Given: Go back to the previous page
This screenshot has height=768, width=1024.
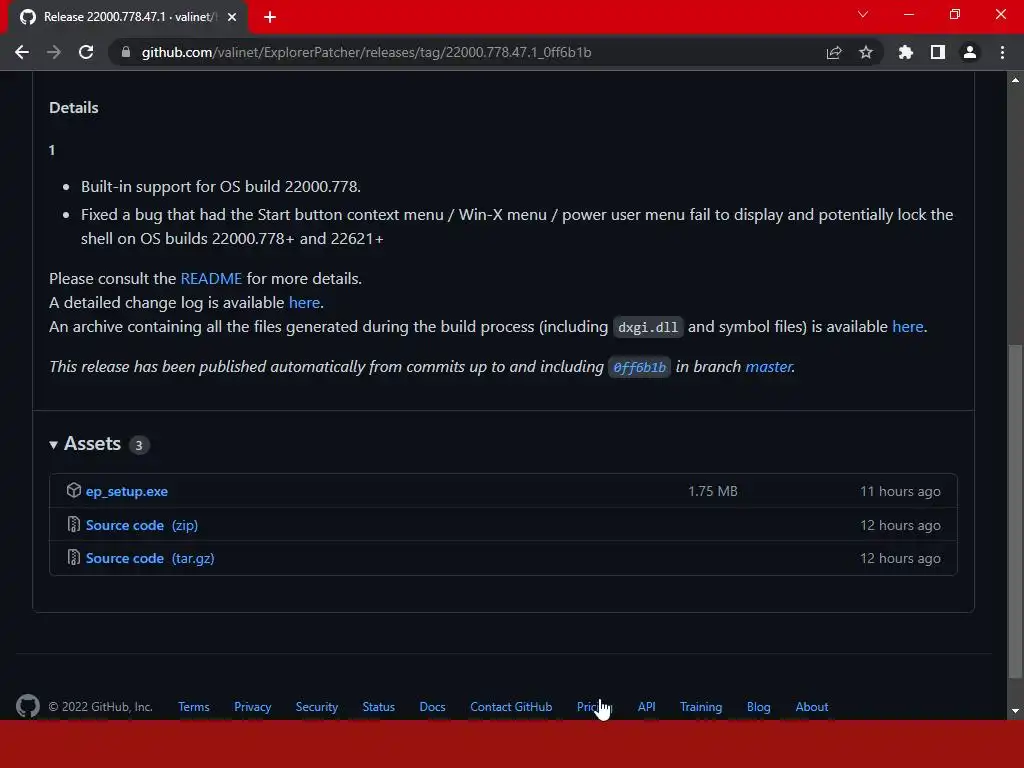Looking at the screenshot, I should pyautogui.click(x=22, y=52).
